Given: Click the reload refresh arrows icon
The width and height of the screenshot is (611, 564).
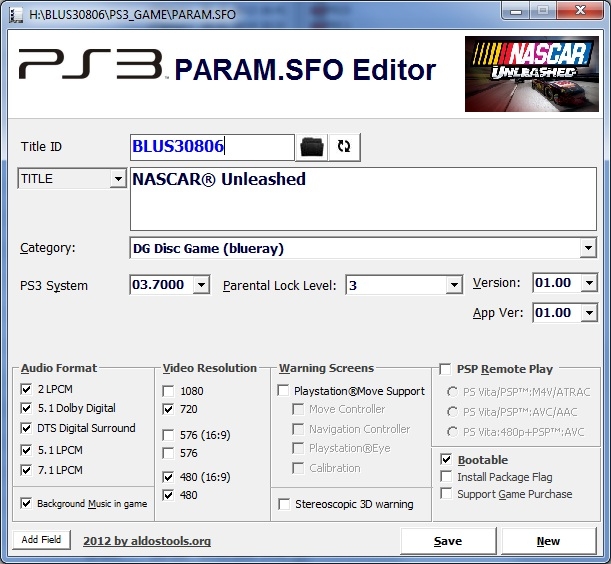Looking at the screenshot, I should (x=344, y=147).
